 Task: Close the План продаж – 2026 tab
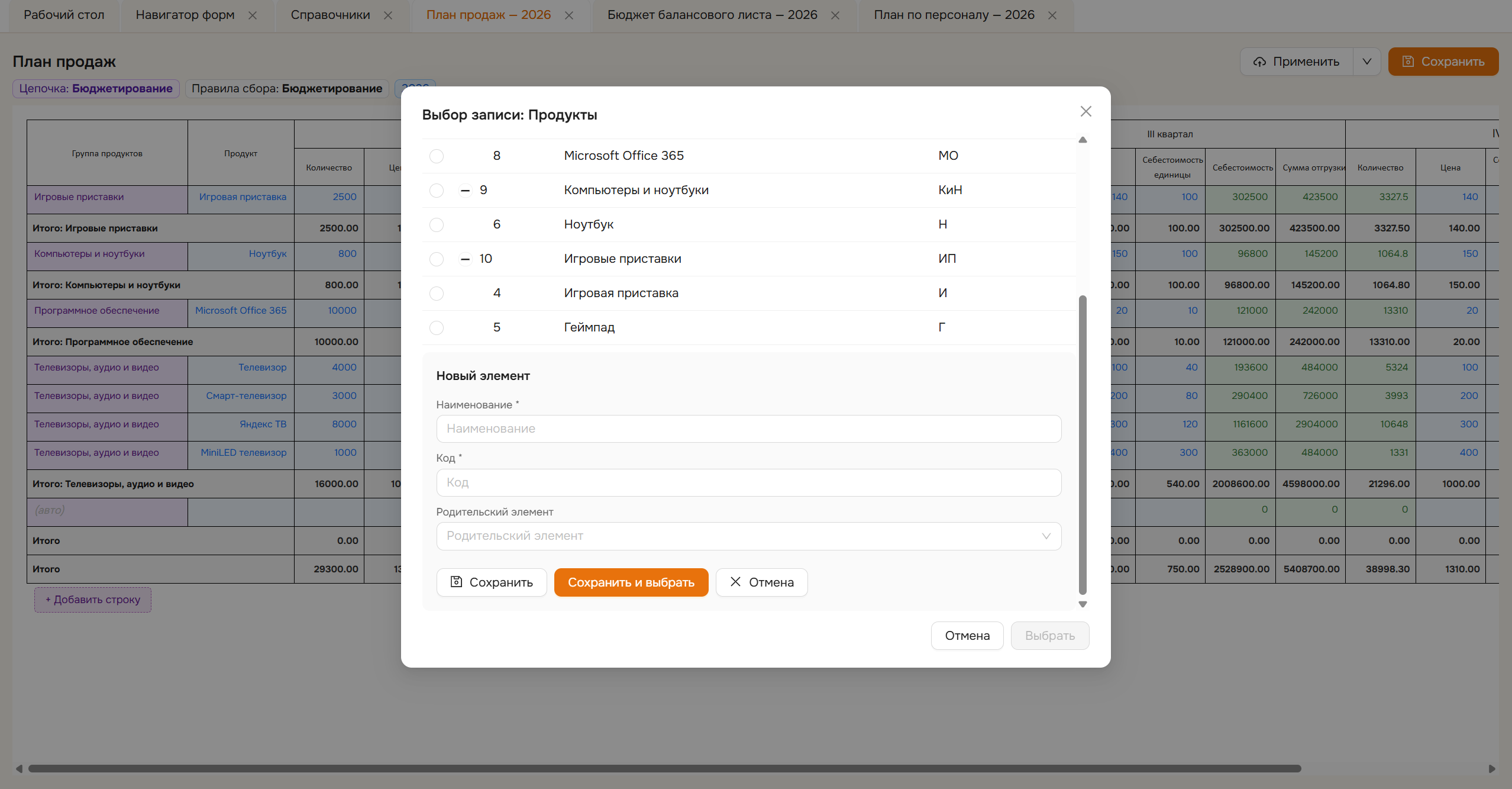[x=569, y=15]
